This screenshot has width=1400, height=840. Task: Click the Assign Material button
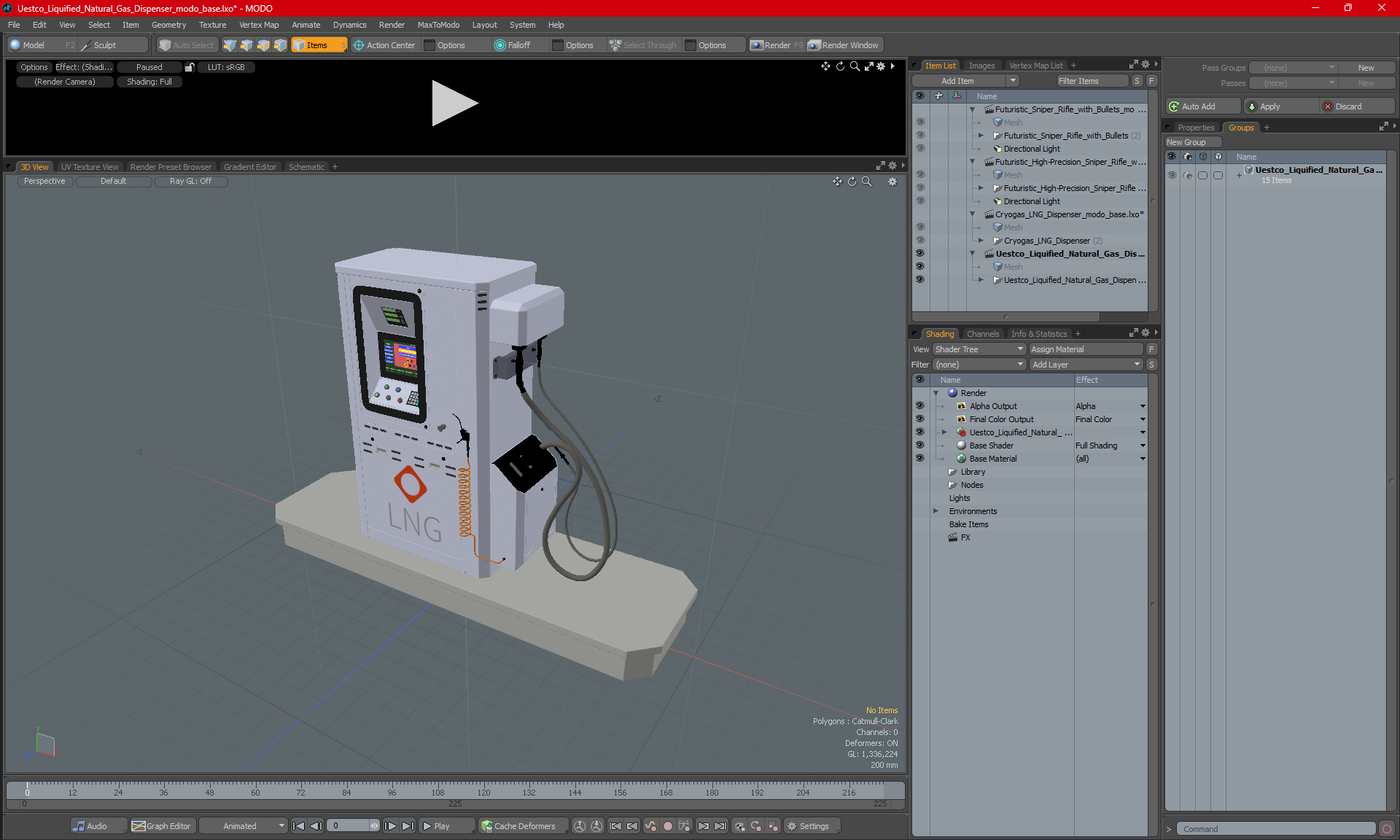(1086, 349)
